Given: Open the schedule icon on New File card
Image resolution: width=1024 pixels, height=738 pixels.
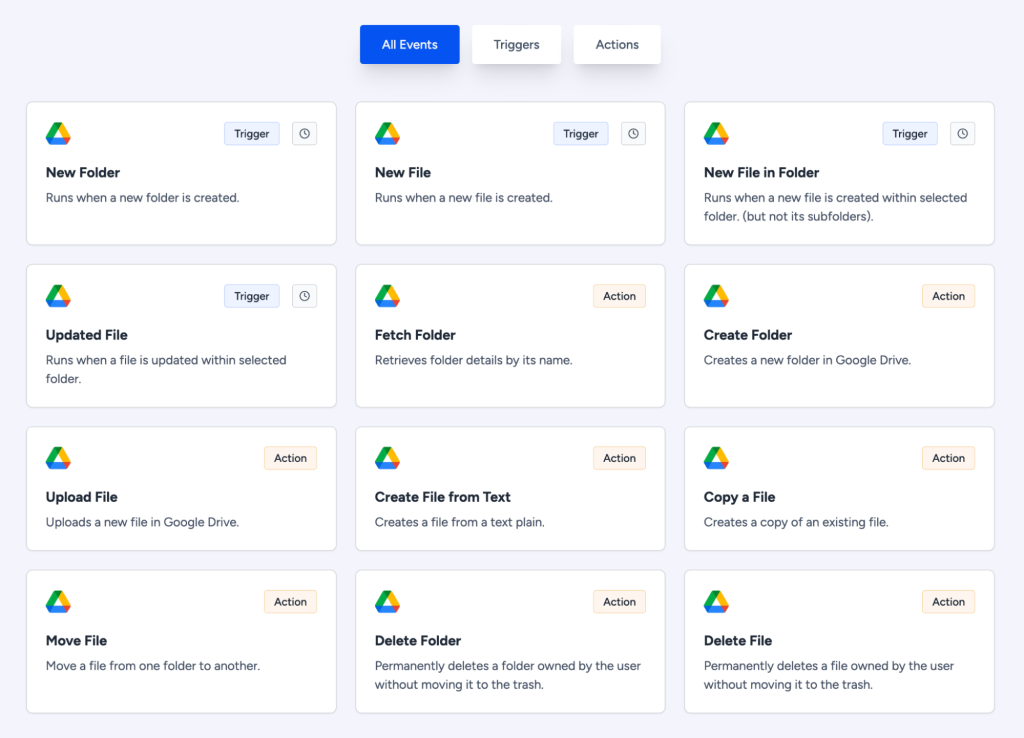Looking at the screenshot, I should [633, 133].
